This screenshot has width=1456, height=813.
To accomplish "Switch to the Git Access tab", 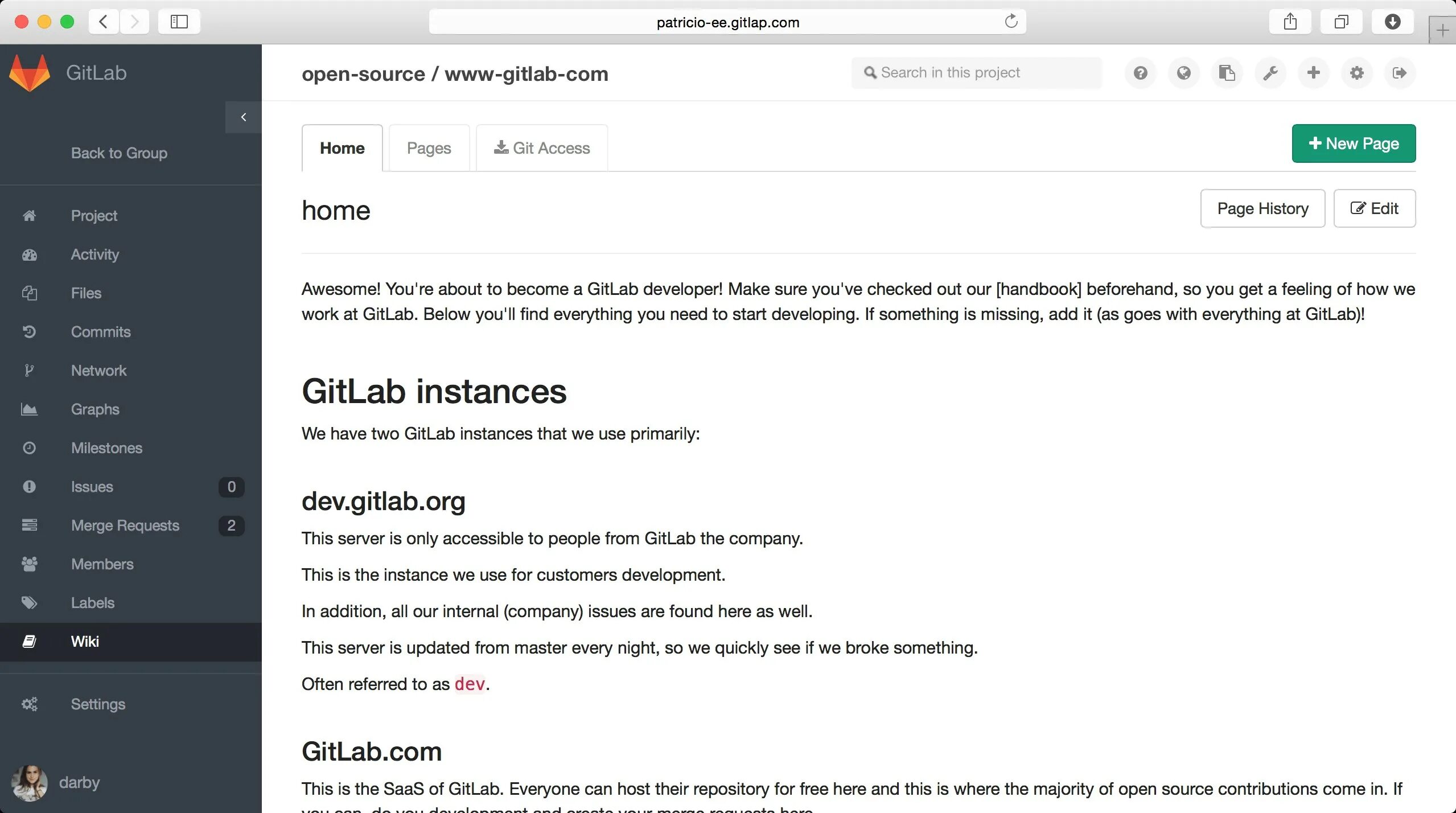I will pyautogui.click(x=541, y=148).
